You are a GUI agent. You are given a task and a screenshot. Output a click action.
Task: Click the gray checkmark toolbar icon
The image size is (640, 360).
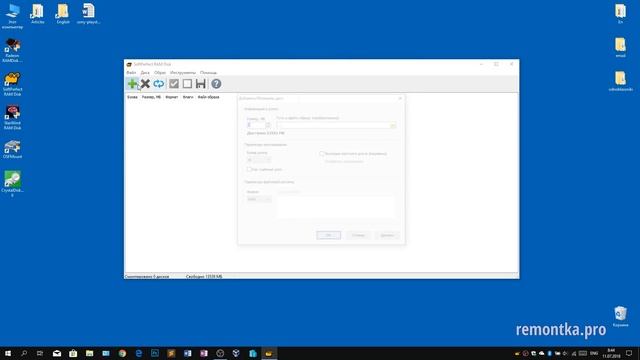174,84
